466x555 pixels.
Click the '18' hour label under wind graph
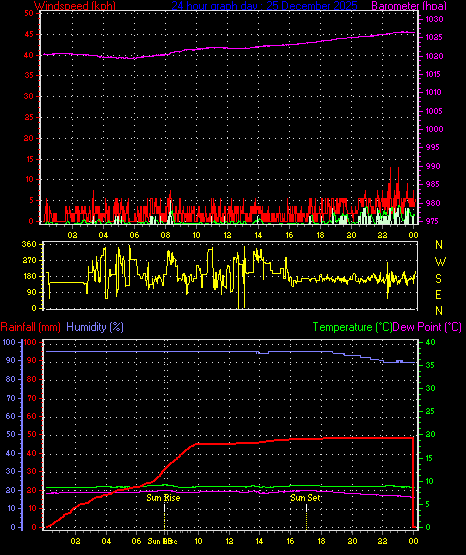pos(320,235)
